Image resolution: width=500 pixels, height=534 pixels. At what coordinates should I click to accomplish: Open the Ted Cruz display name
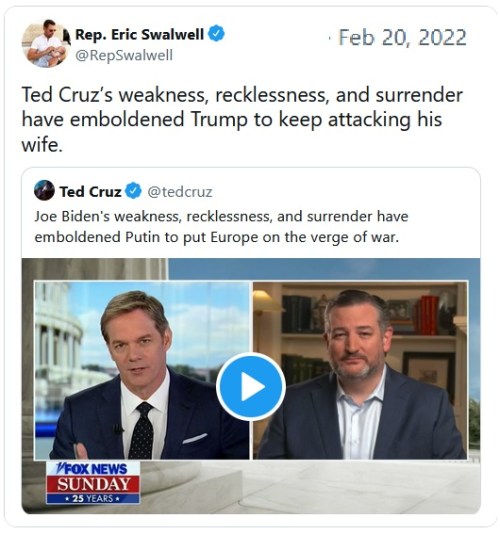point(91,192)
